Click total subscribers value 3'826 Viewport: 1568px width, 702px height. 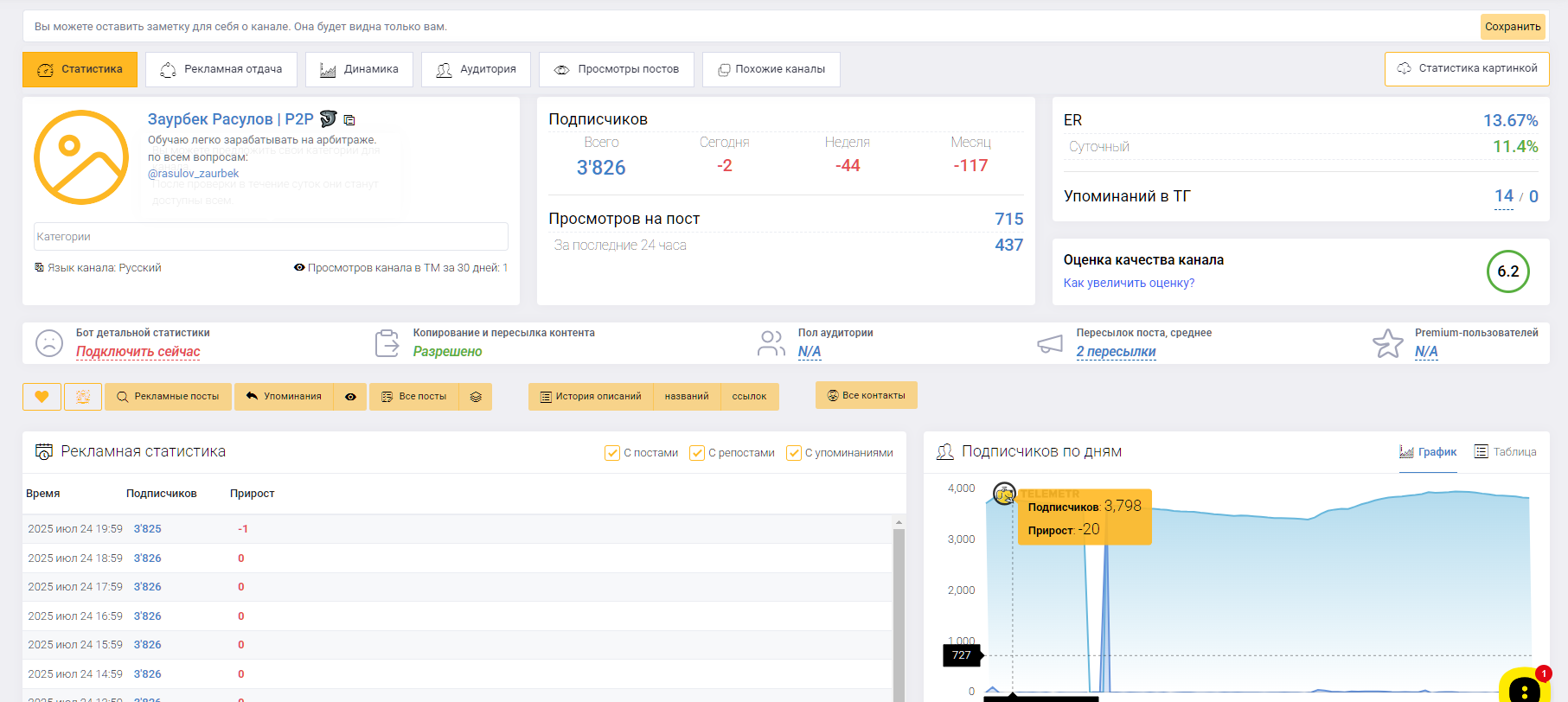[x=601, y=168]
